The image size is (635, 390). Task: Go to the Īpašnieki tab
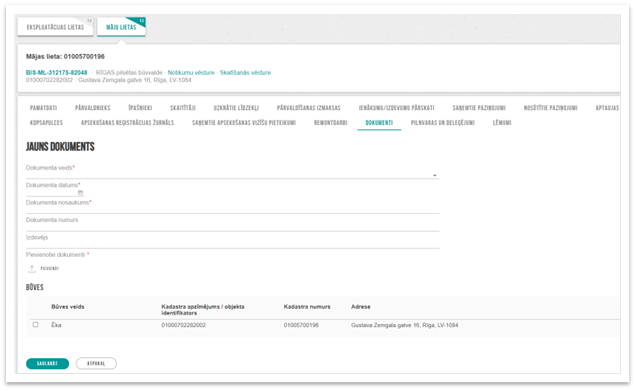pyautogui.click(x=140, y=108)
